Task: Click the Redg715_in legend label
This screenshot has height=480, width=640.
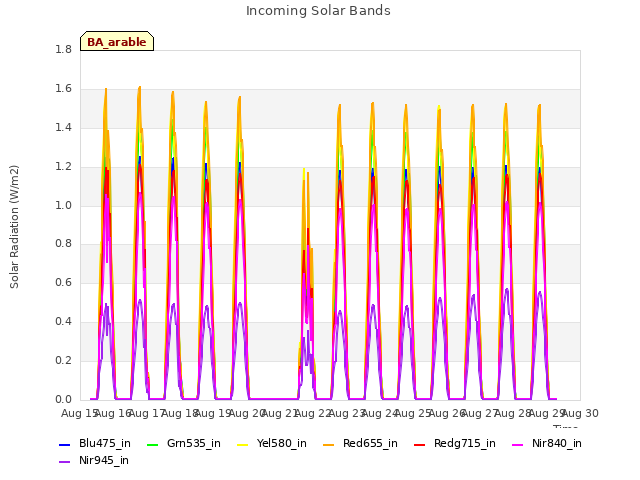Action: [465, 444]
